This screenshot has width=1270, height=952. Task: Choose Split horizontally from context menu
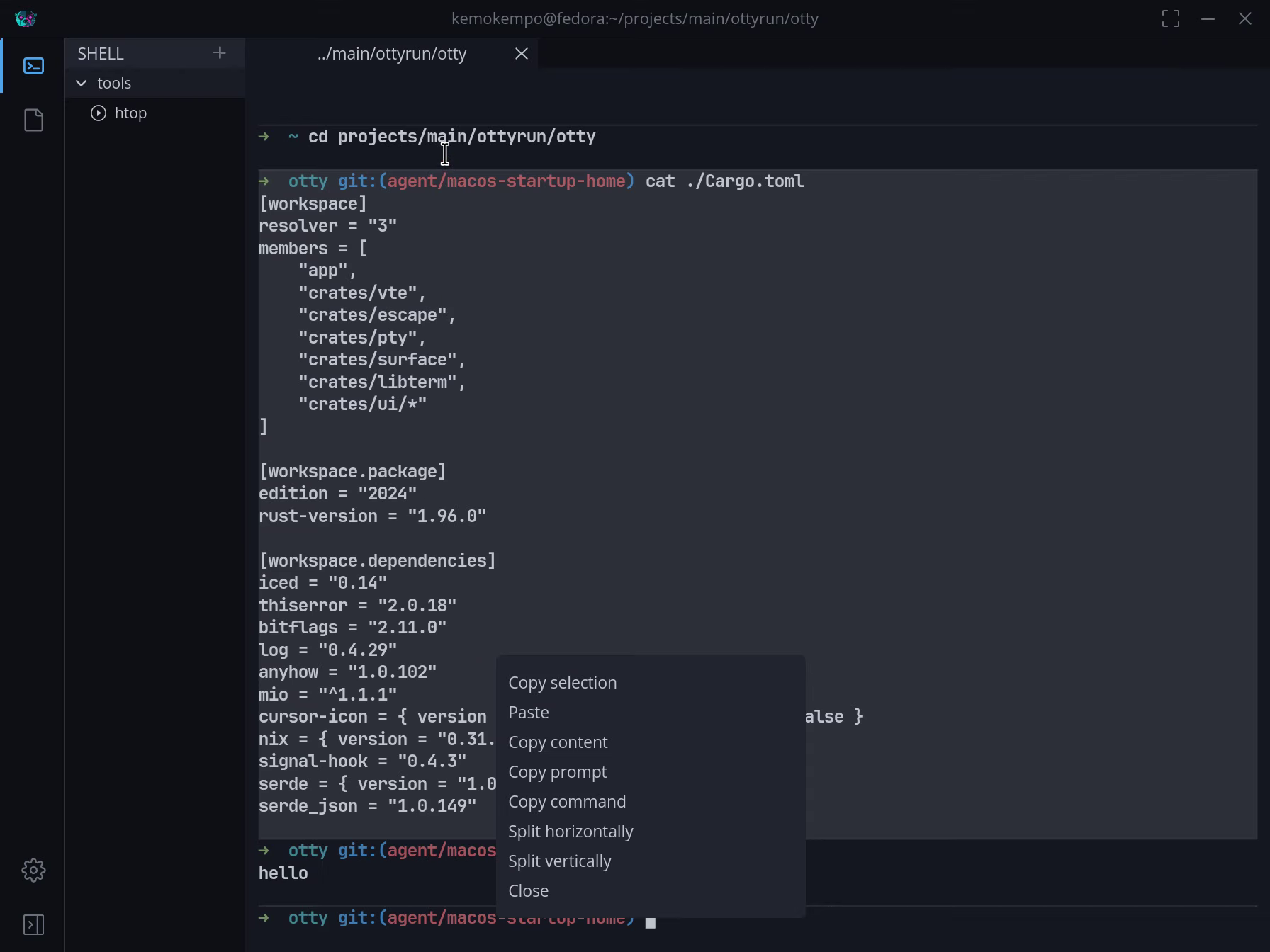(651, 832)
